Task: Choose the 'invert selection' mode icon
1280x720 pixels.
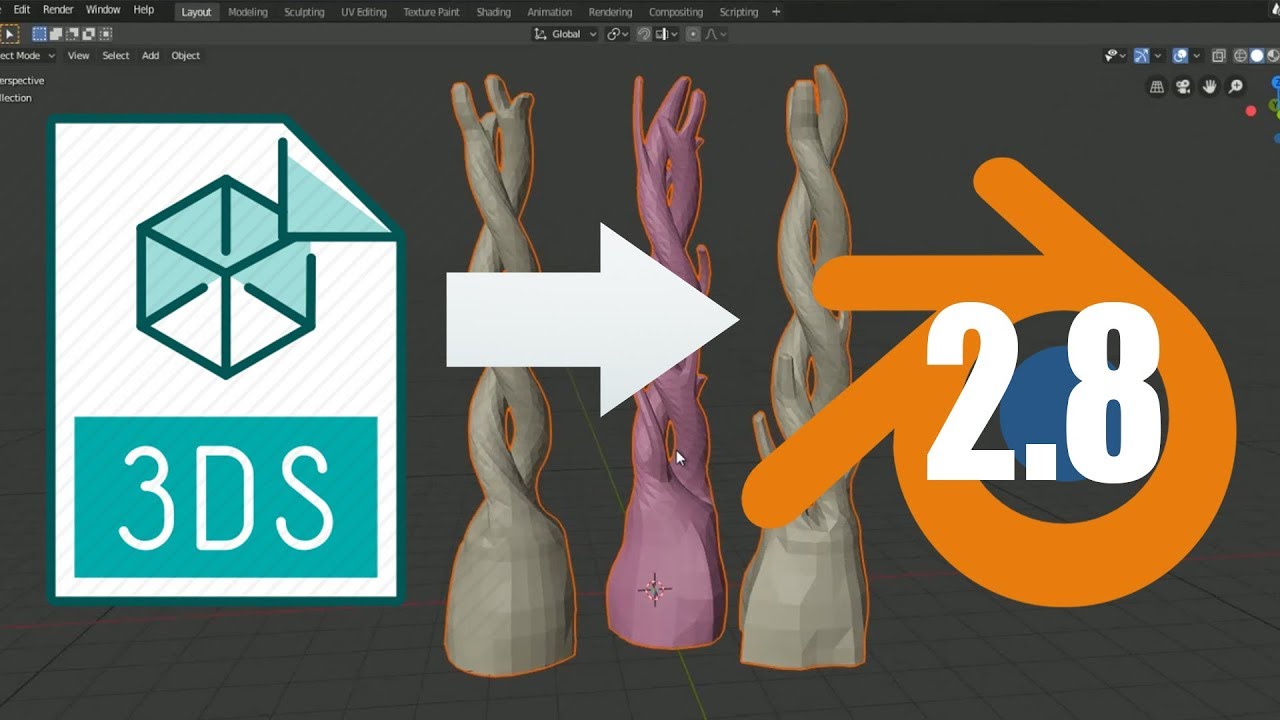Action: (x=89, y=34)
